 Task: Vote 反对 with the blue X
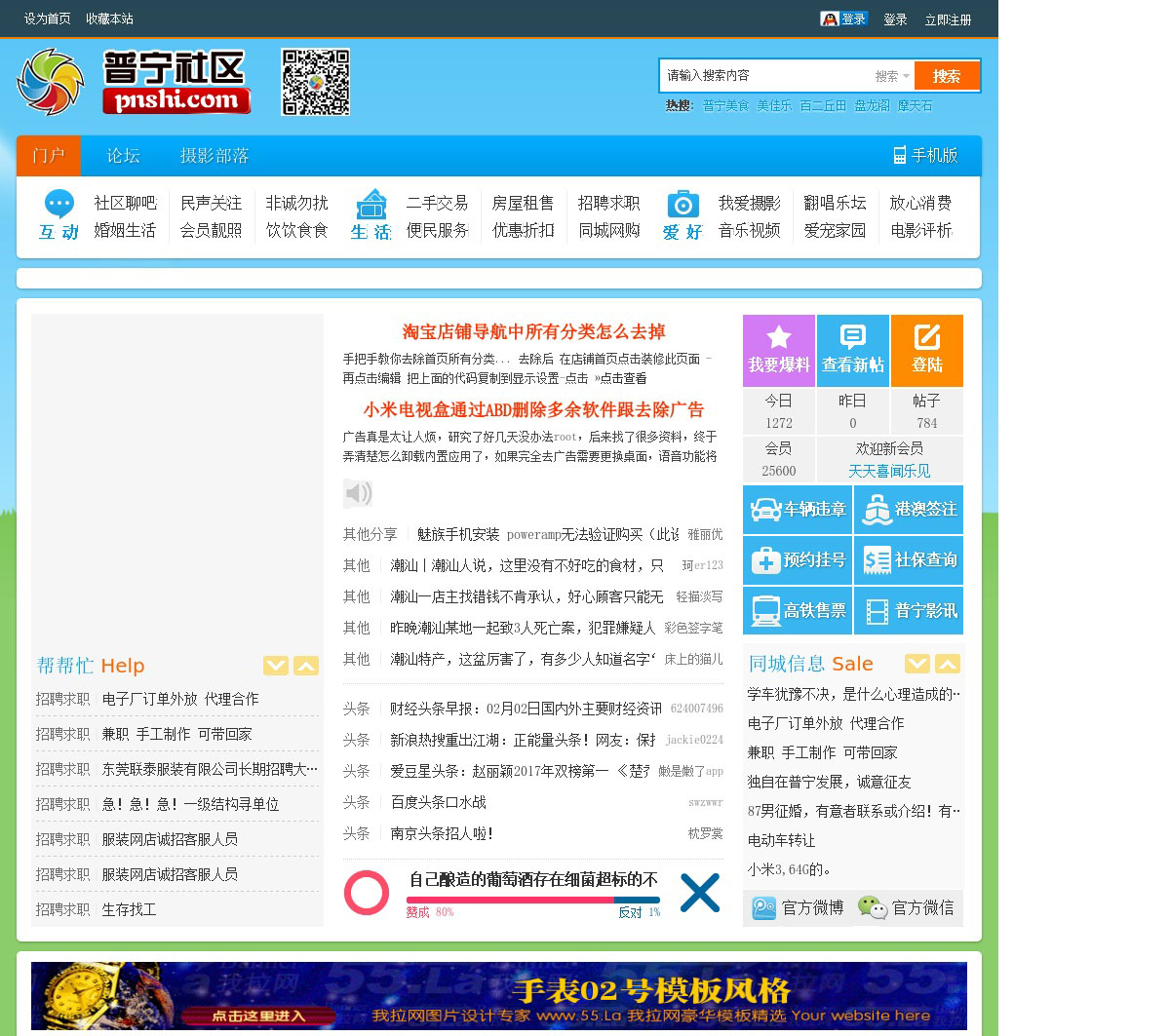[x=699, y=893]
